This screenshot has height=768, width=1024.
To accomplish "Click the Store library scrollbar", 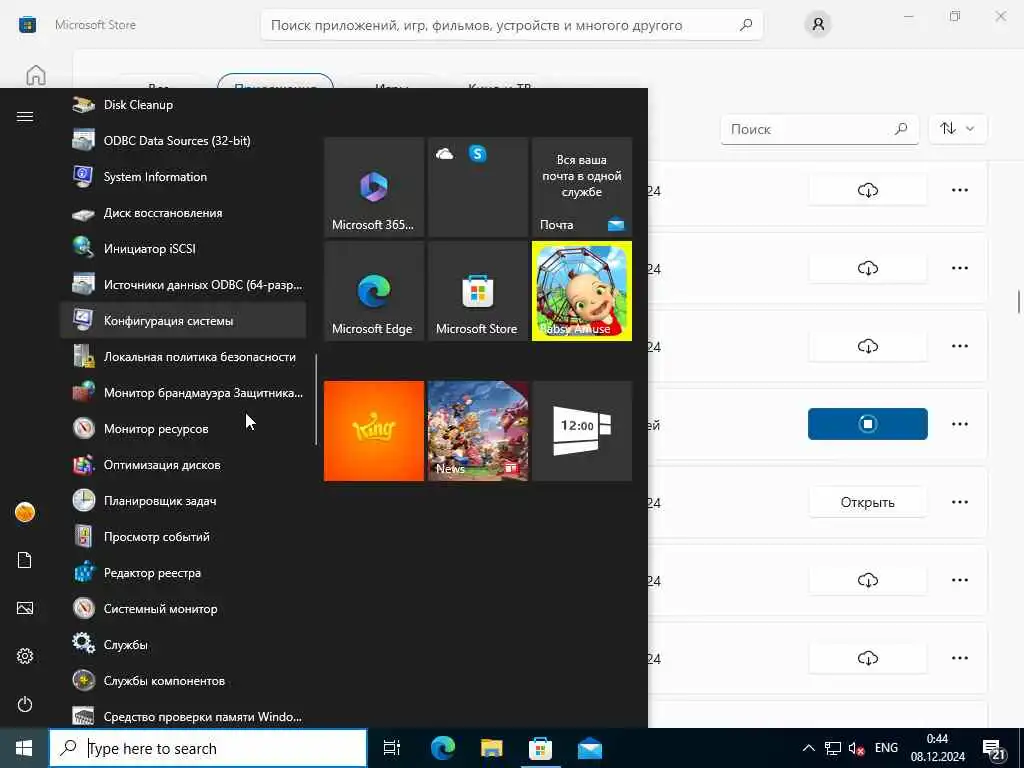I will coord(1019,302).
